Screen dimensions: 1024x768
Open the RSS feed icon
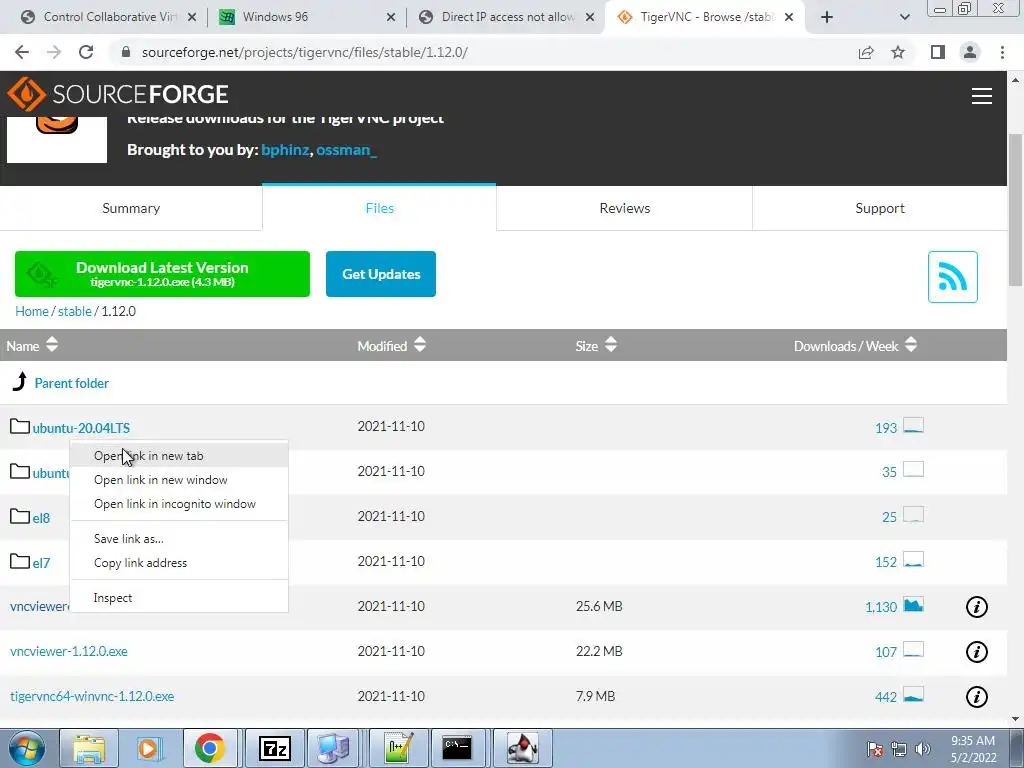952,277
